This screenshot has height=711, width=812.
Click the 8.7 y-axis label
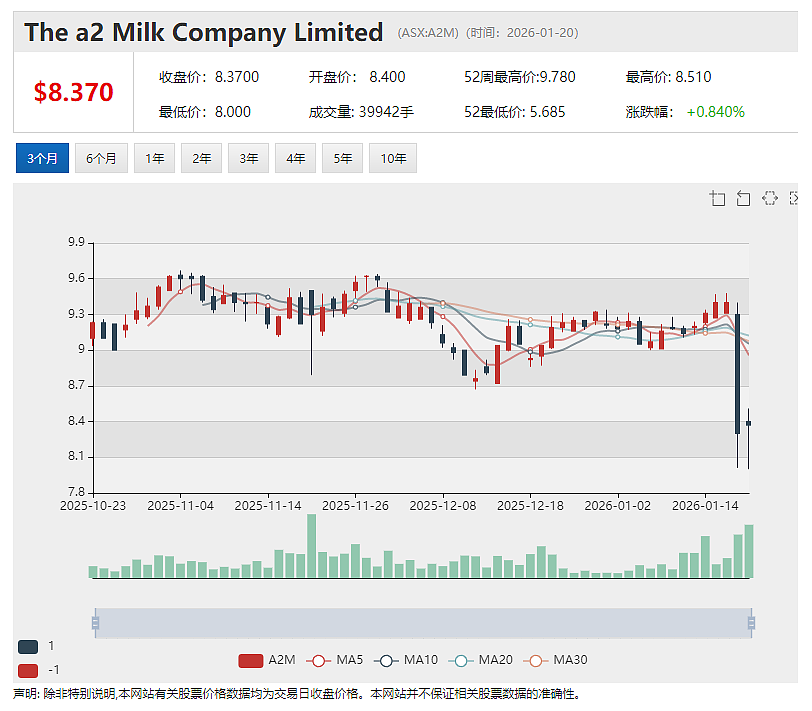[76, 385]
